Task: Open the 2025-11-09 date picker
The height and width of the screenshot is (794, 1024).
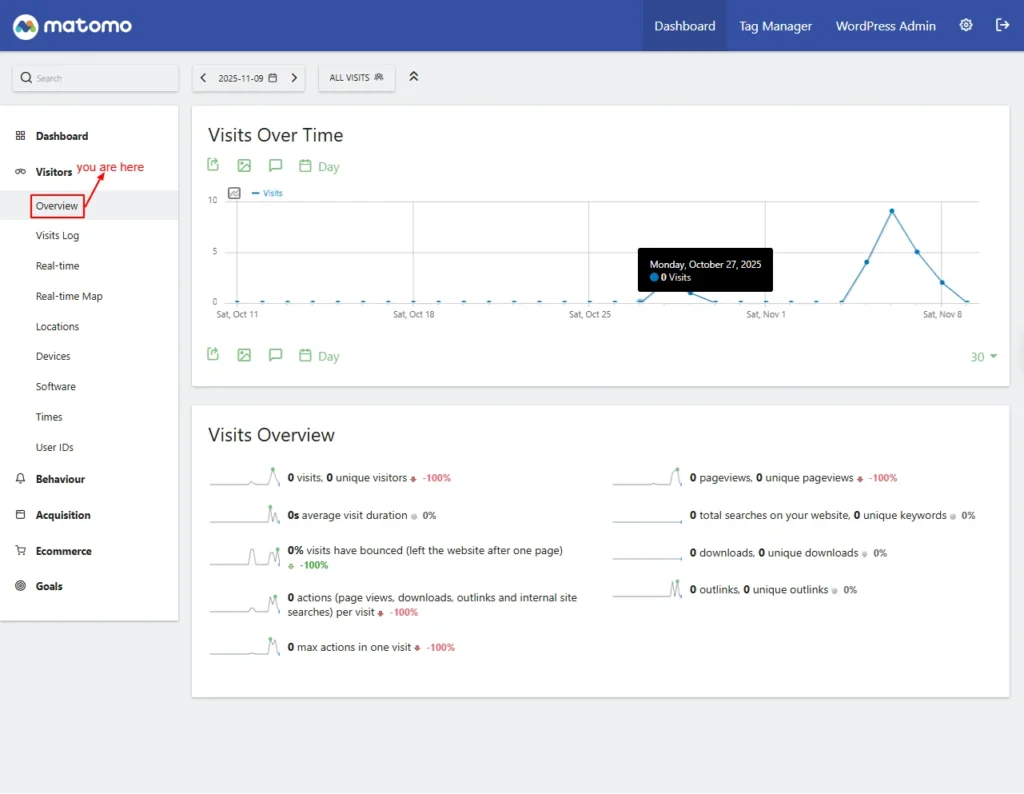Action: pos(248,78)
